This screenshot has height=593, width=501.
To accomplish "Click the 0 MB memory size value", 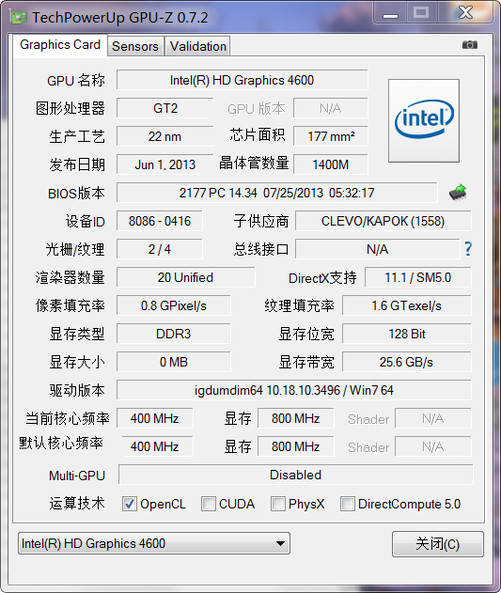I will (173, 362).
